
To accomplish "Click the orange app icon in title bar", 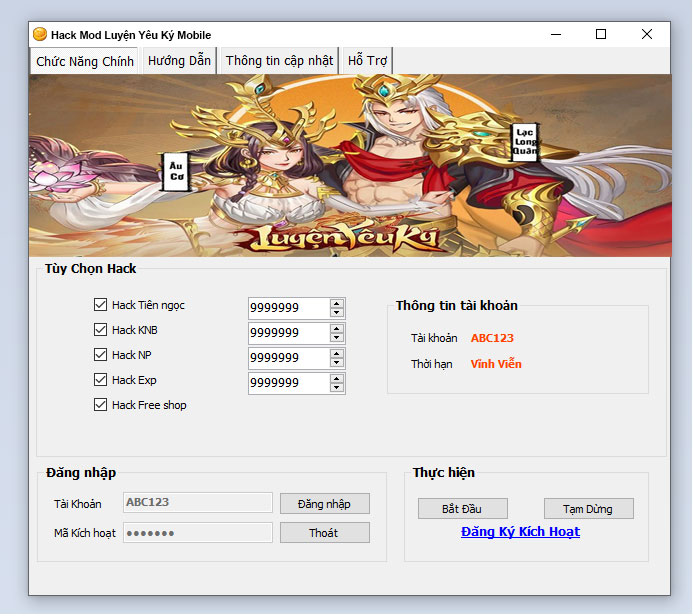I will coord(40,34).
